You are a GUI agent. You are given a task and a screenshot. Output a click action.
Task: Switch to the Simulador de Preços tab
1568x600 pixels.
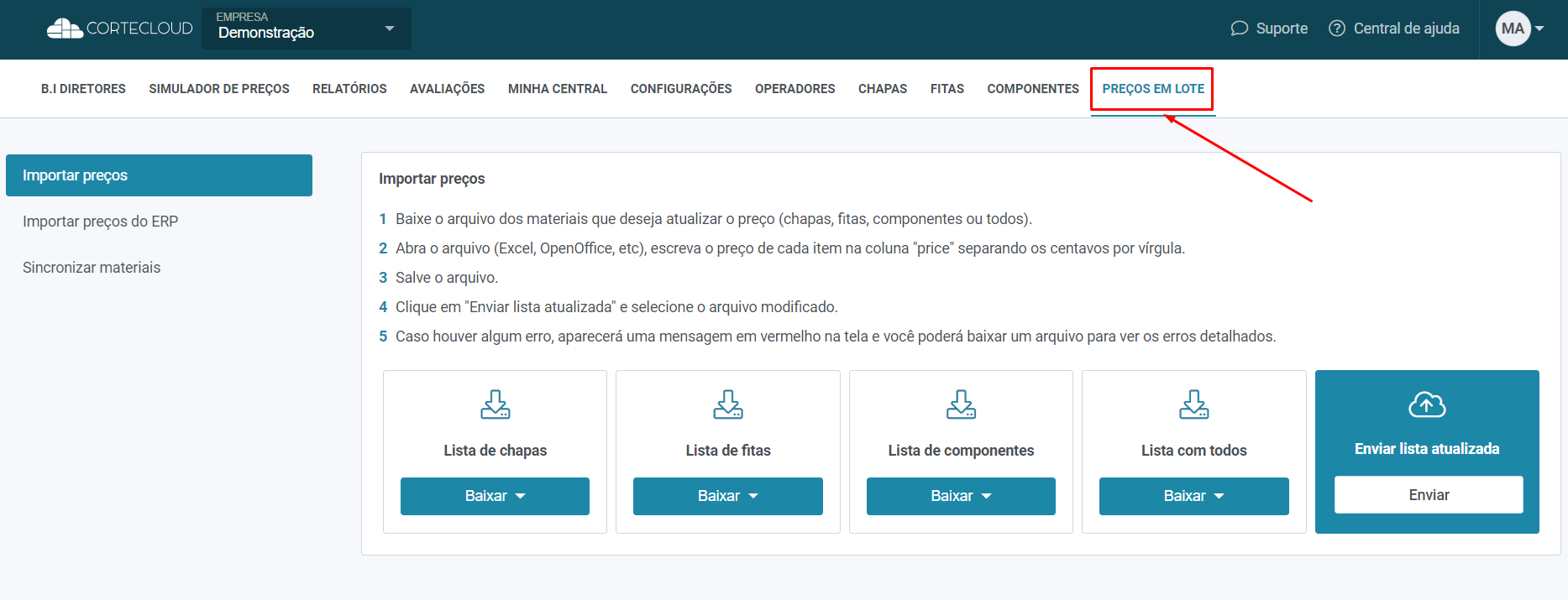click(219, 89)
